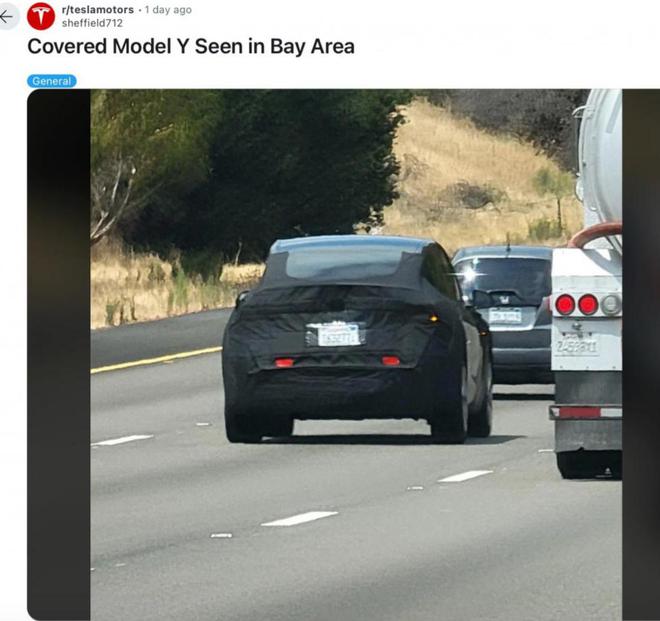Filter by the blue General flair
Screen dimensions: 660x621
click(x=52, y=81)
